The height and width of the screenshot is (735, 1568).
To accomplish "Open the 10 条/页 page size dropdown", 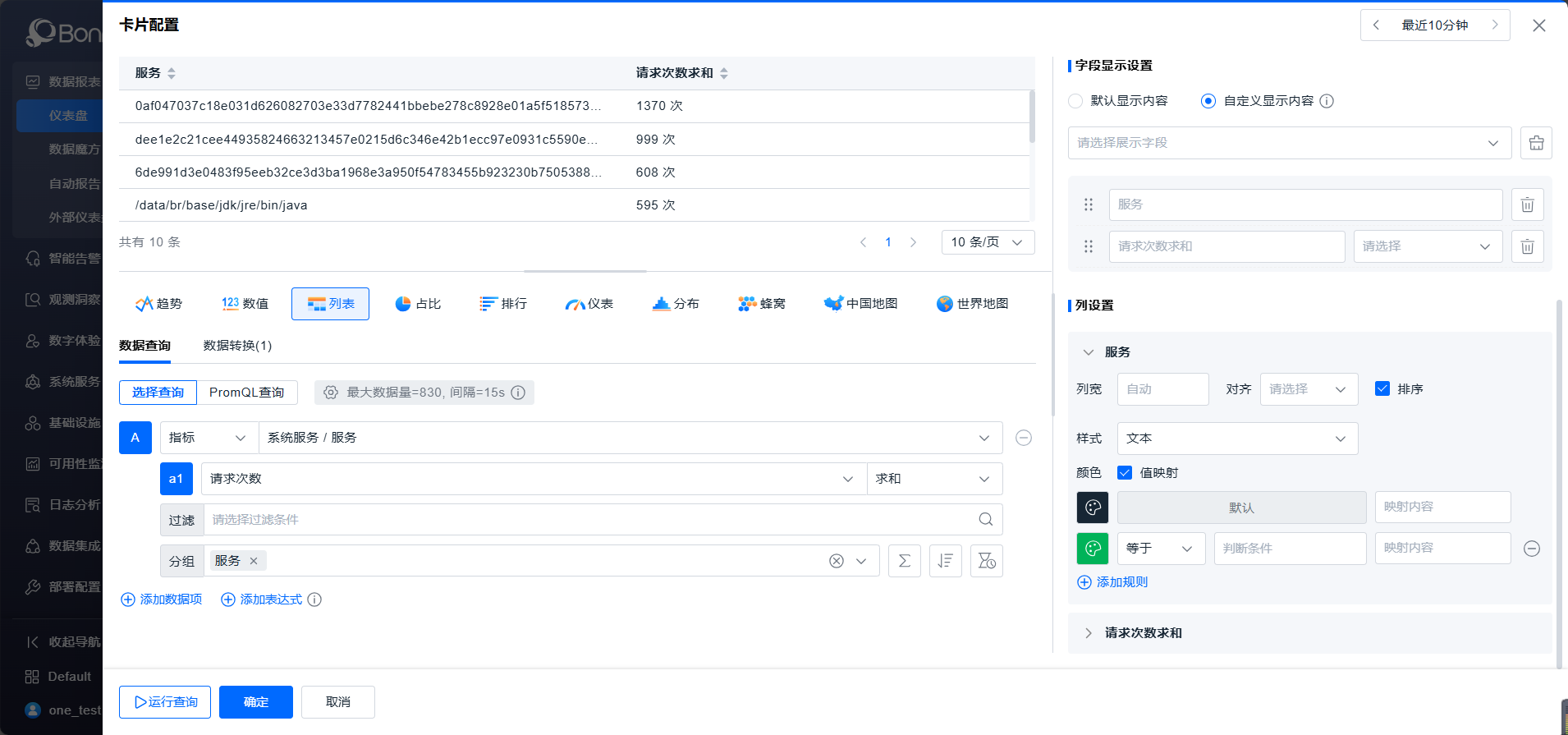I will (x=987, y=242).
